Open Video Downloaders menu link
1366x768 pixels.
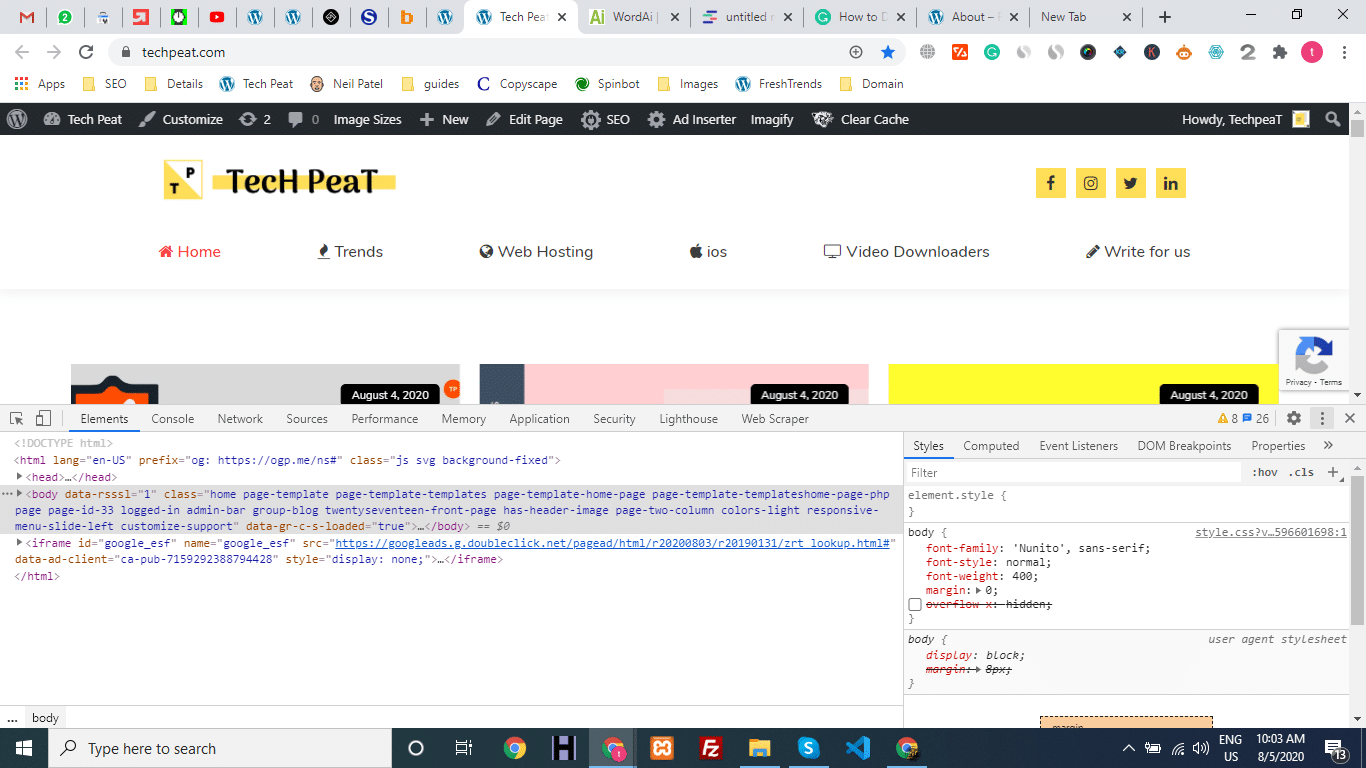click(907, 252)
